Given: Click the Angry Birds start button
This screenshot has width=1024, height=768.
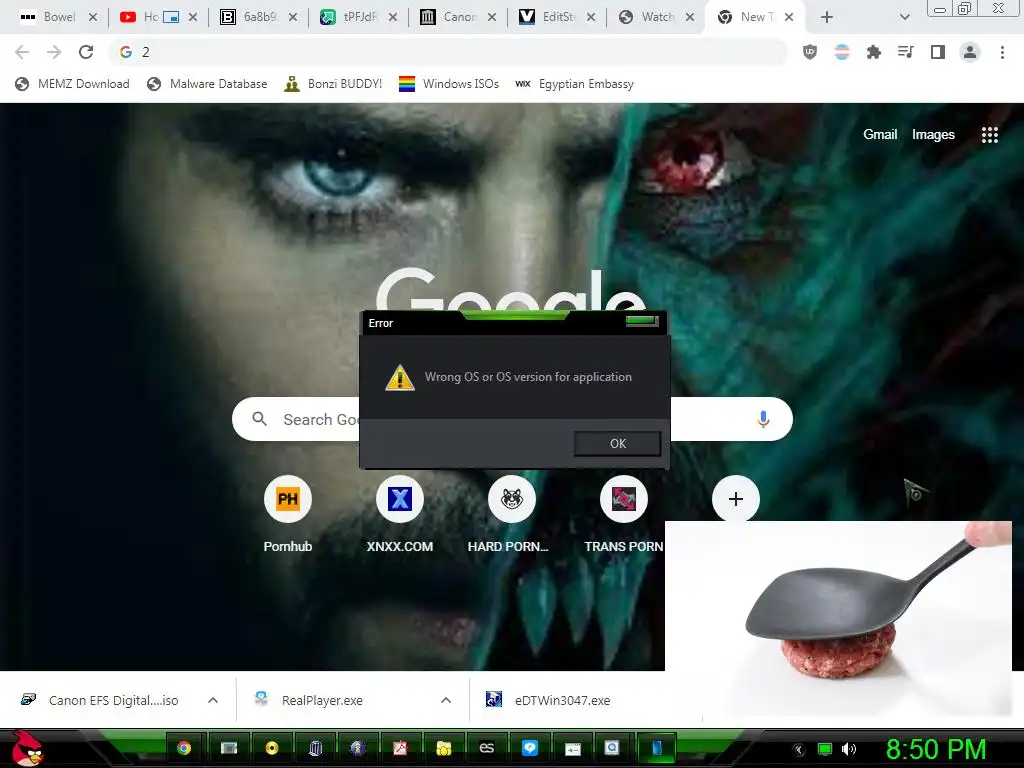Looking at the screenshot, I should coord(27,748).
